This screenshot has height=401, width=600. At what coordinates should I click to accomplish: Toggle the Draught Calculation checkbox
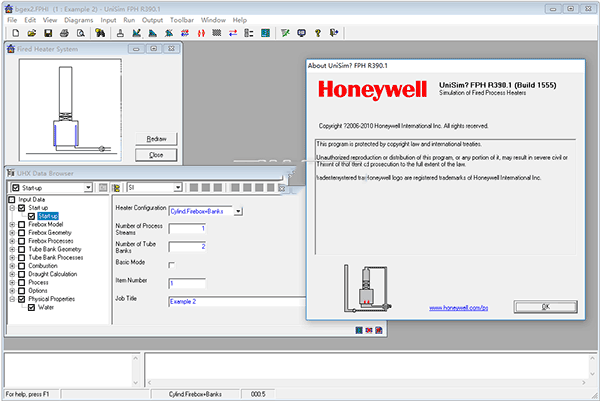[22, 274]
